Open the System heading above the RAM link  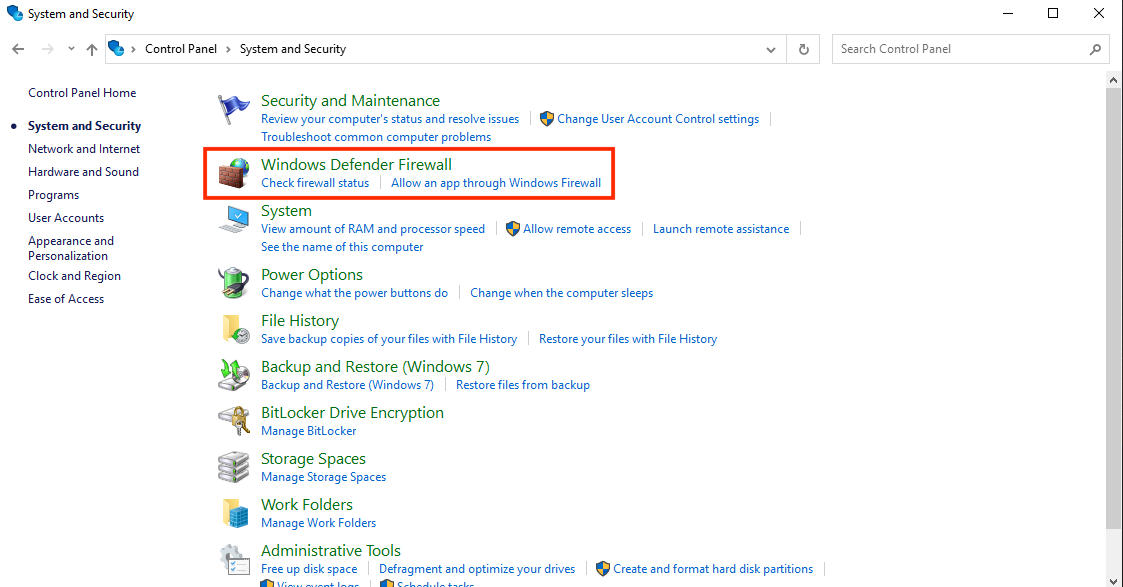pyautogui.click(x=286, y=211)
